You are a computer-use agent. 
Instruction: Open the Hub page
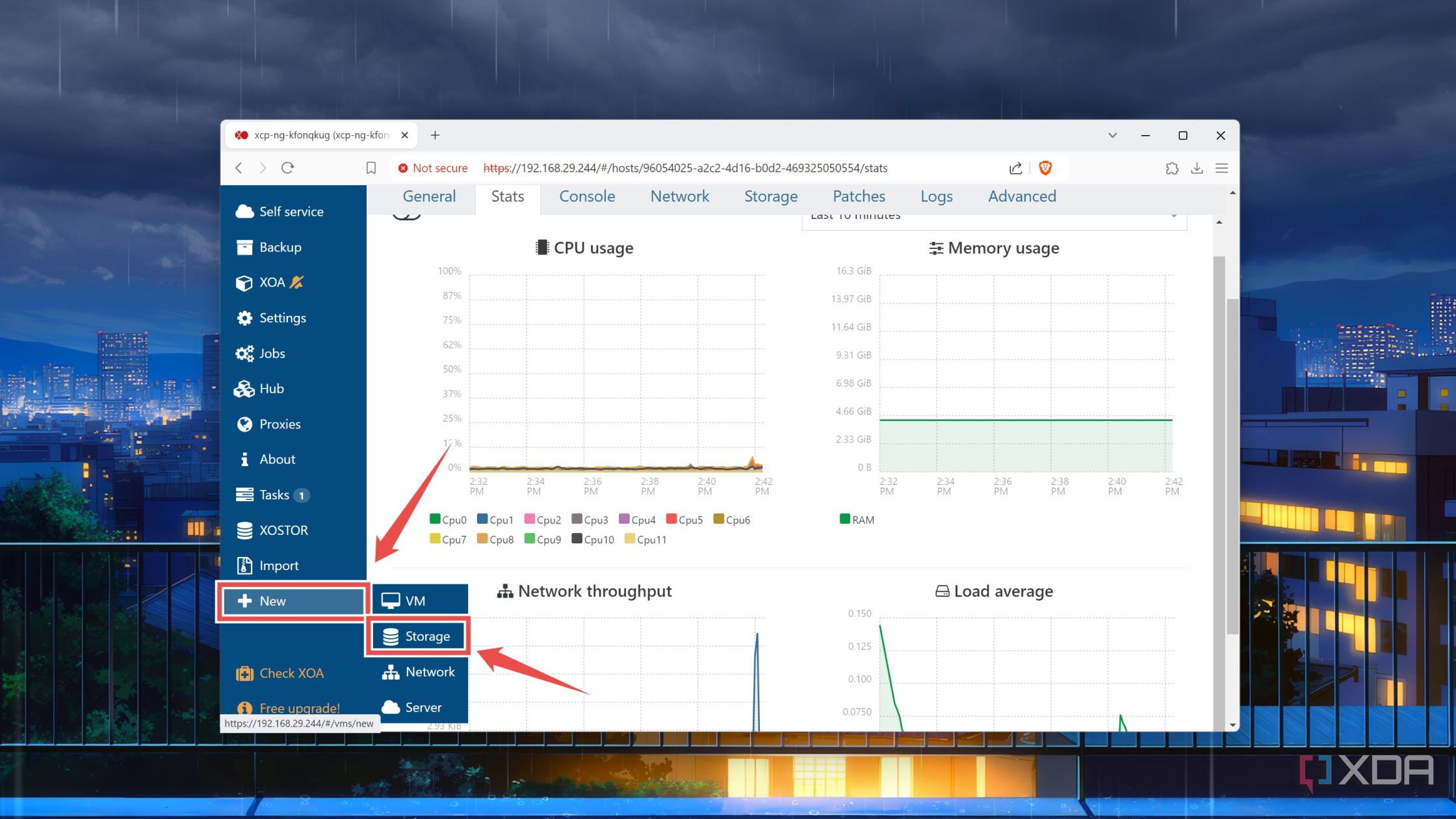(272, 388)
